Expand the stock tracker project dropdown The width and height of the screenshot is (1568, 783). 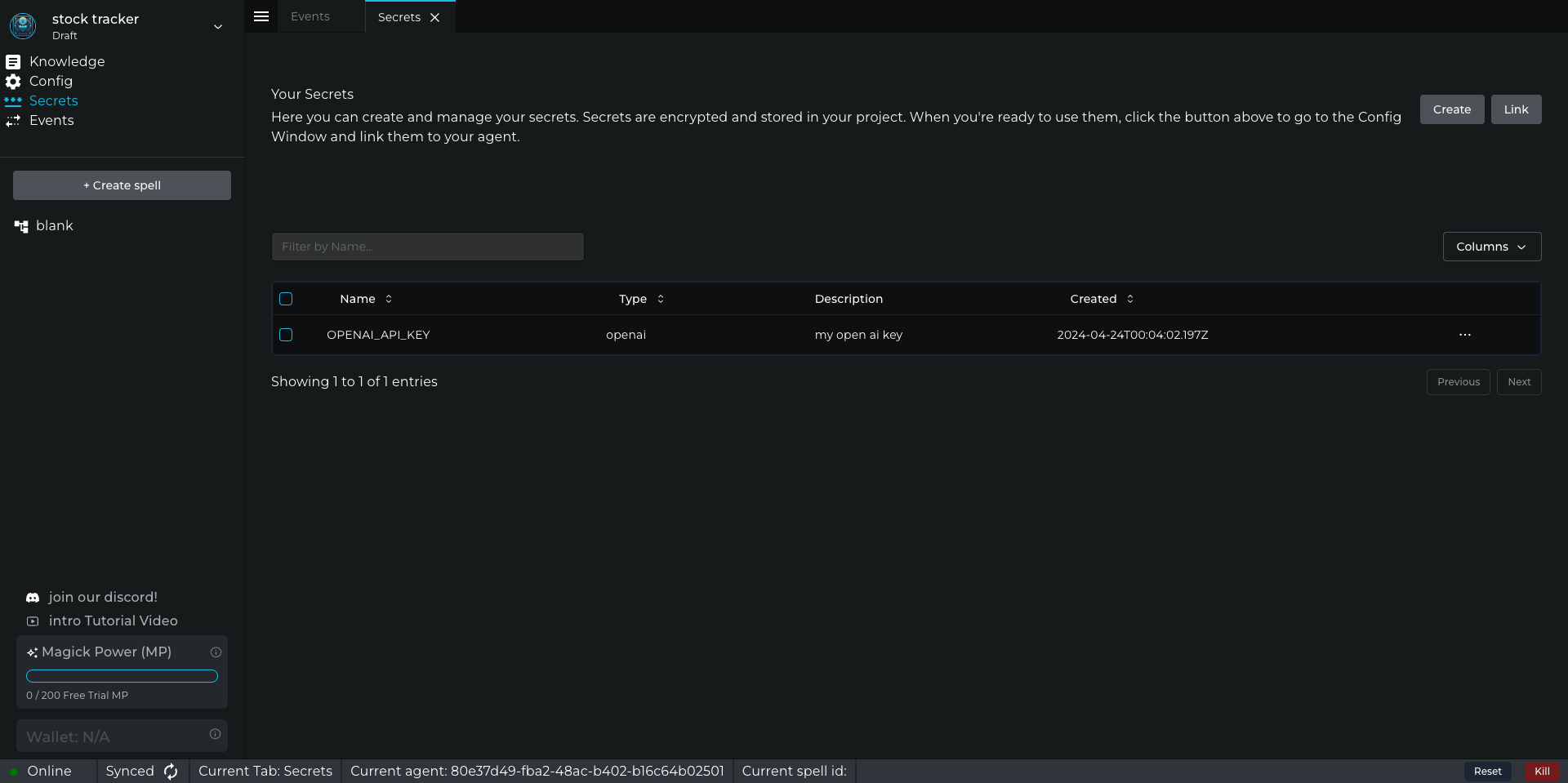click(218, 27)
